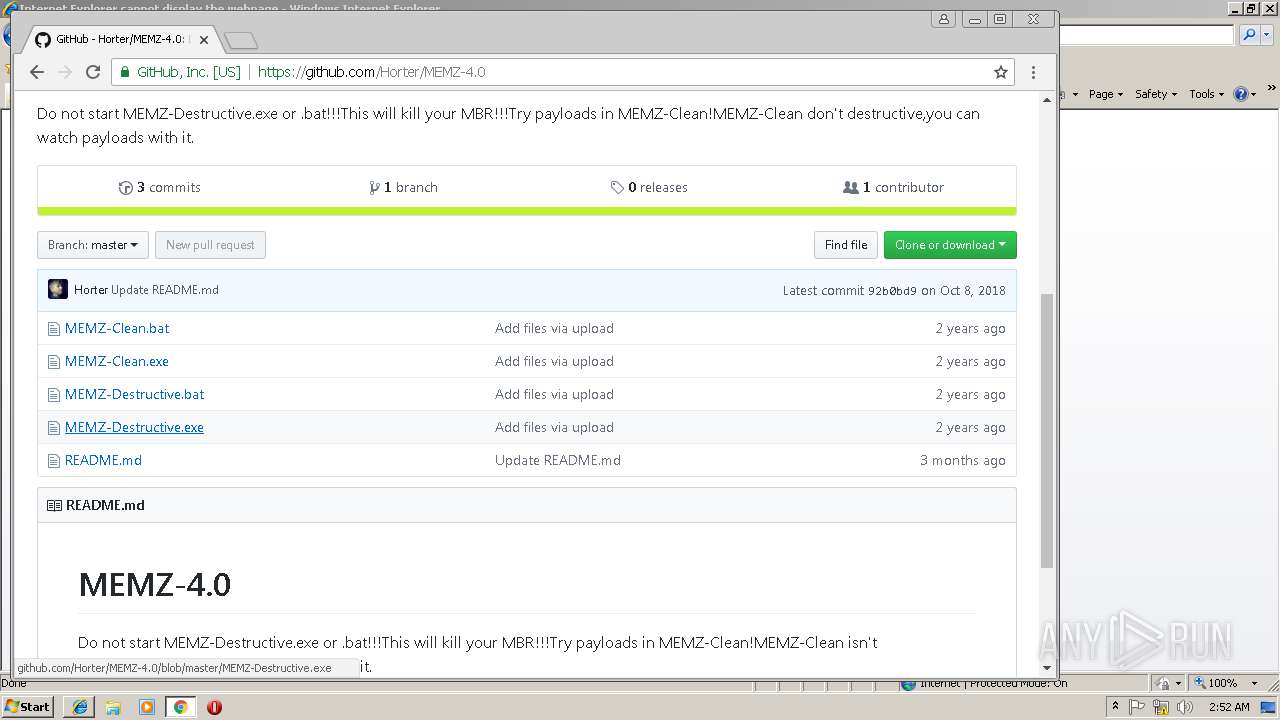
Task: Click 'Update README.md' in the README.md row
Action: [558, 460]
